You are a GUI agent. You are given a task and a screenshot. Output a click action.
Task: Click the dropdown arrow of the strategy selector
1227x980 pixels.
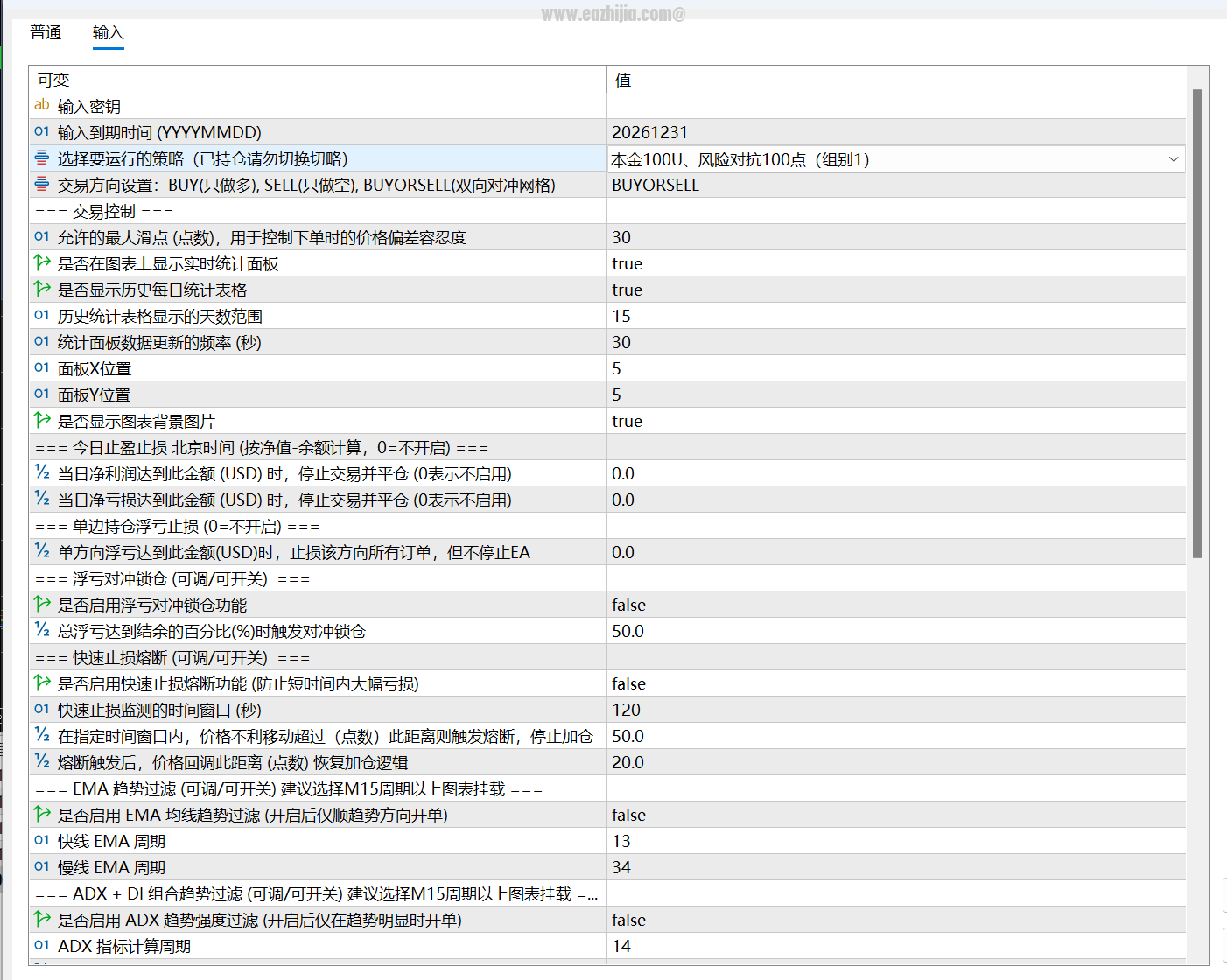pyautogui.click(x=1173, y=159)
